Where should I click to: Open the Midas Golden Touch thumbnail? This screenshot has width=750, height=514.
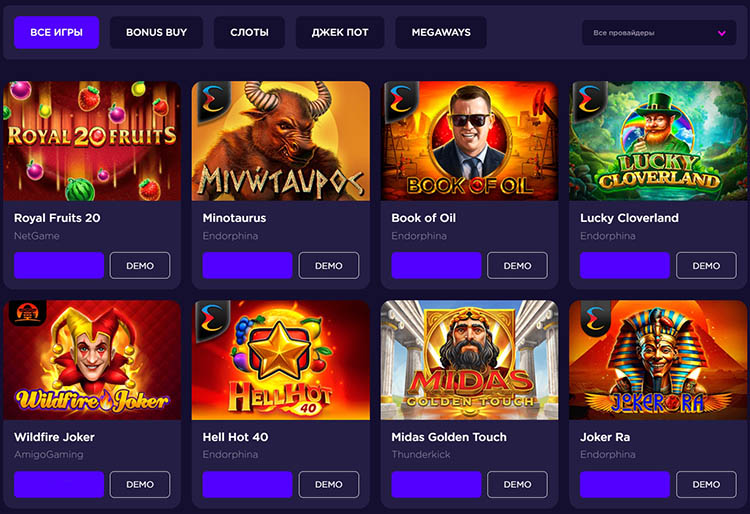tap(469, 360)
